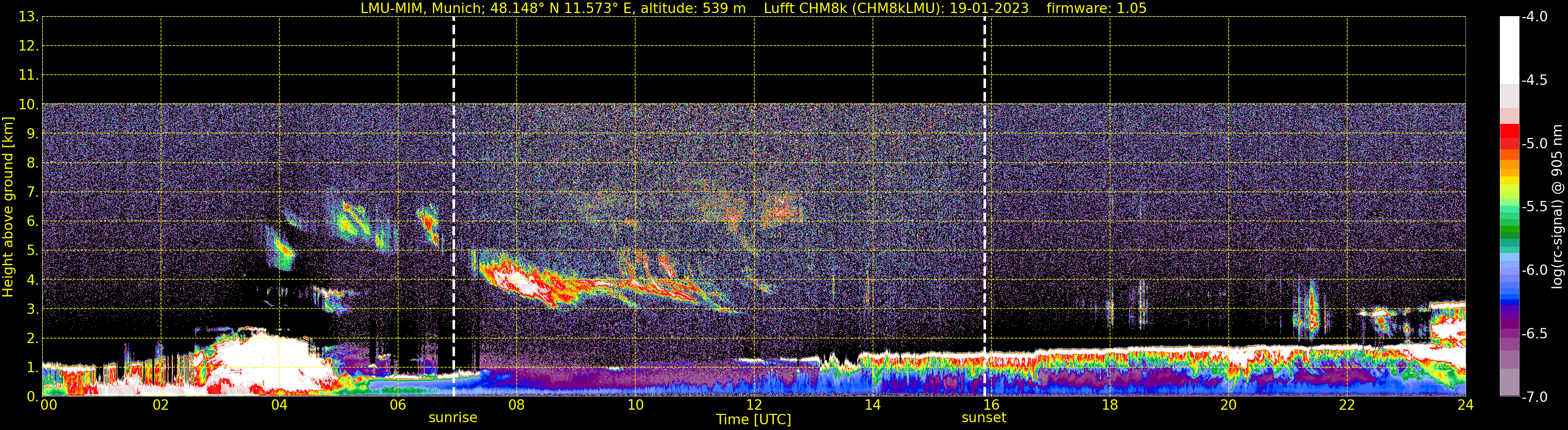Click the x-axis tick label '16'

[992, 405]
